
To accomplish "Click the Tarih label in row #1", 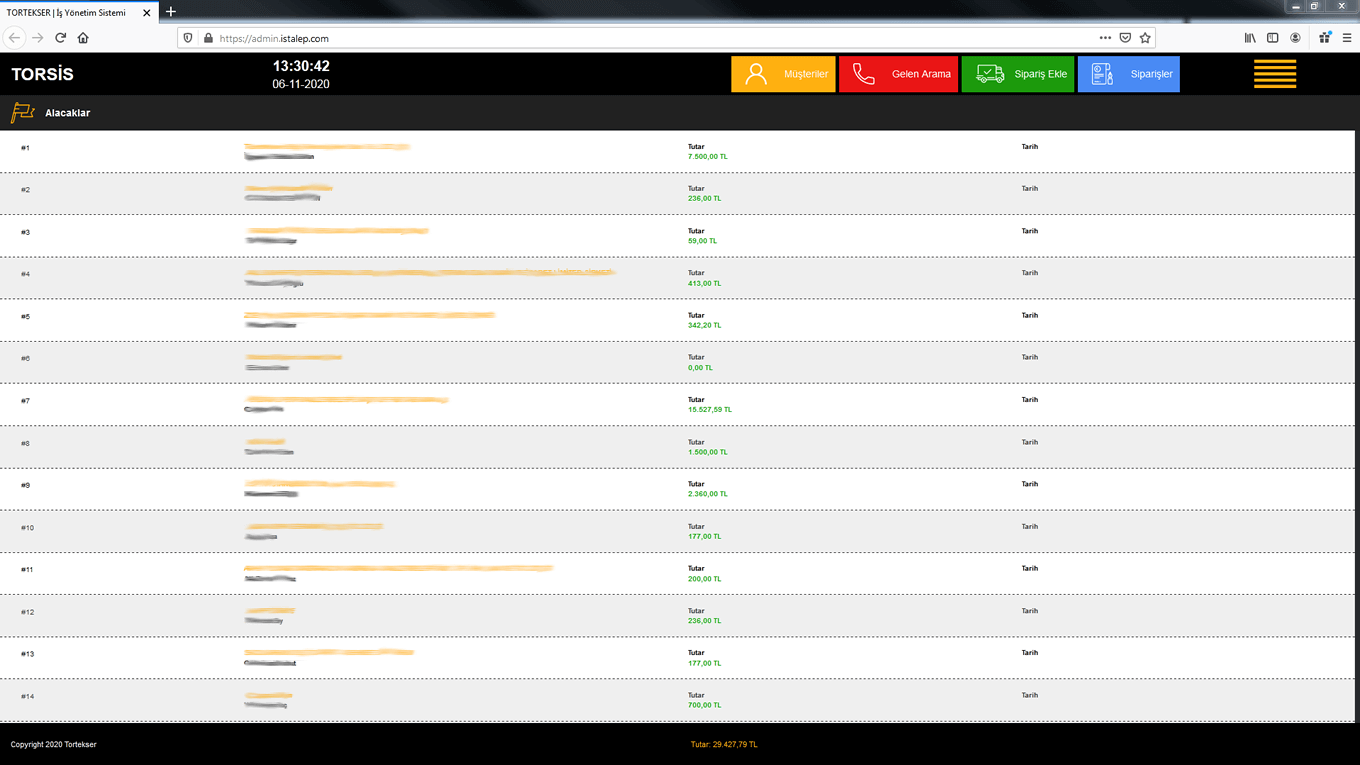I will point(1029,147).
